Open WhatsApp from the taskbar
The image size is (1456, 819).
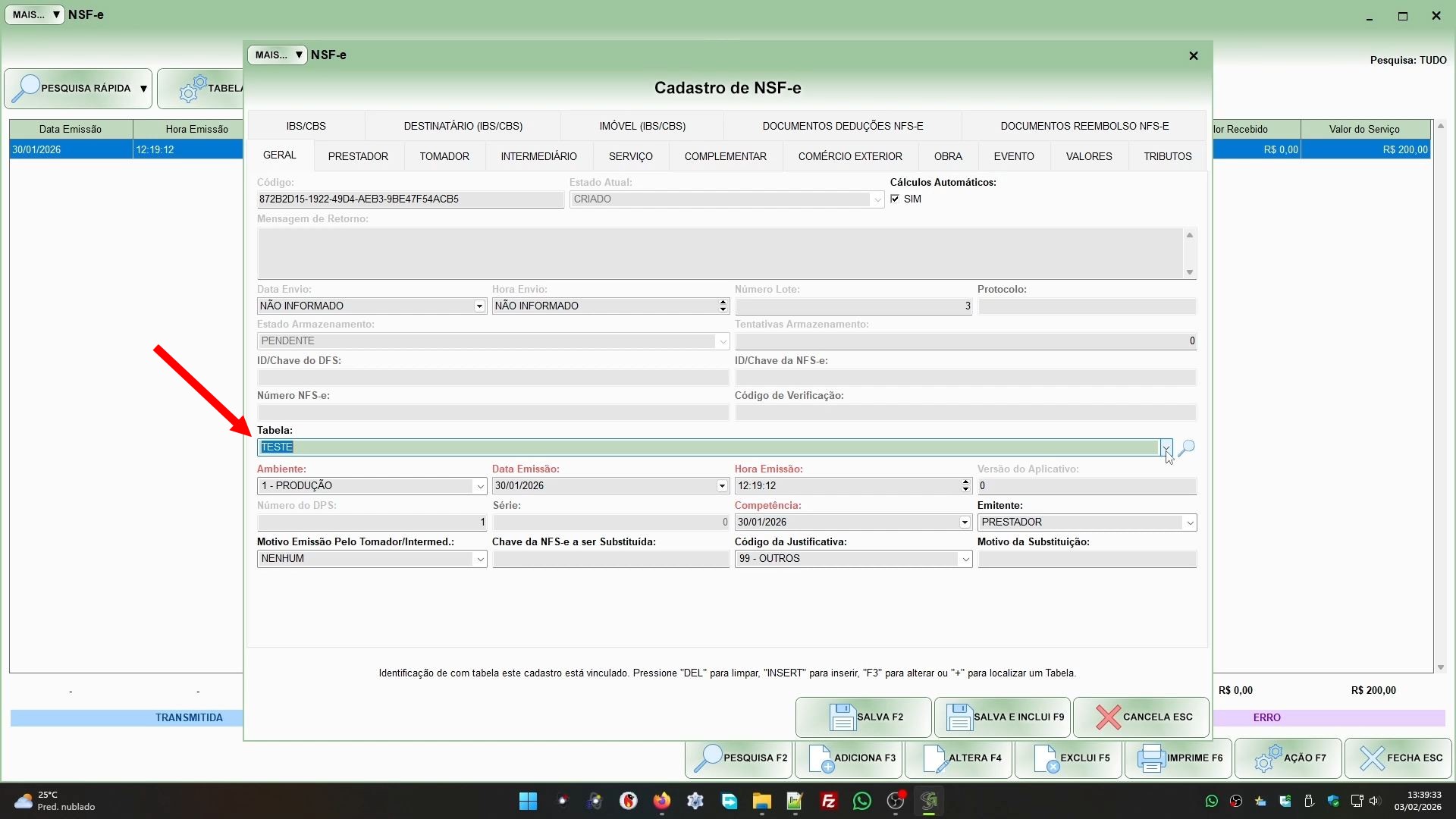(x=861, y=801)
